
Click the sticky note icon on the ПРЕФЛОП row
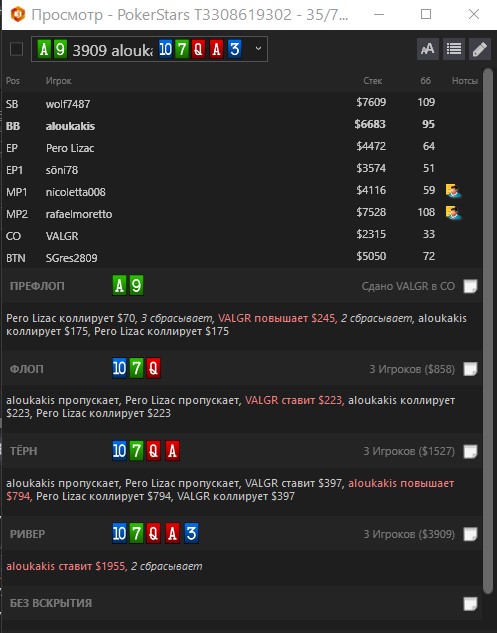click(470, 286)
